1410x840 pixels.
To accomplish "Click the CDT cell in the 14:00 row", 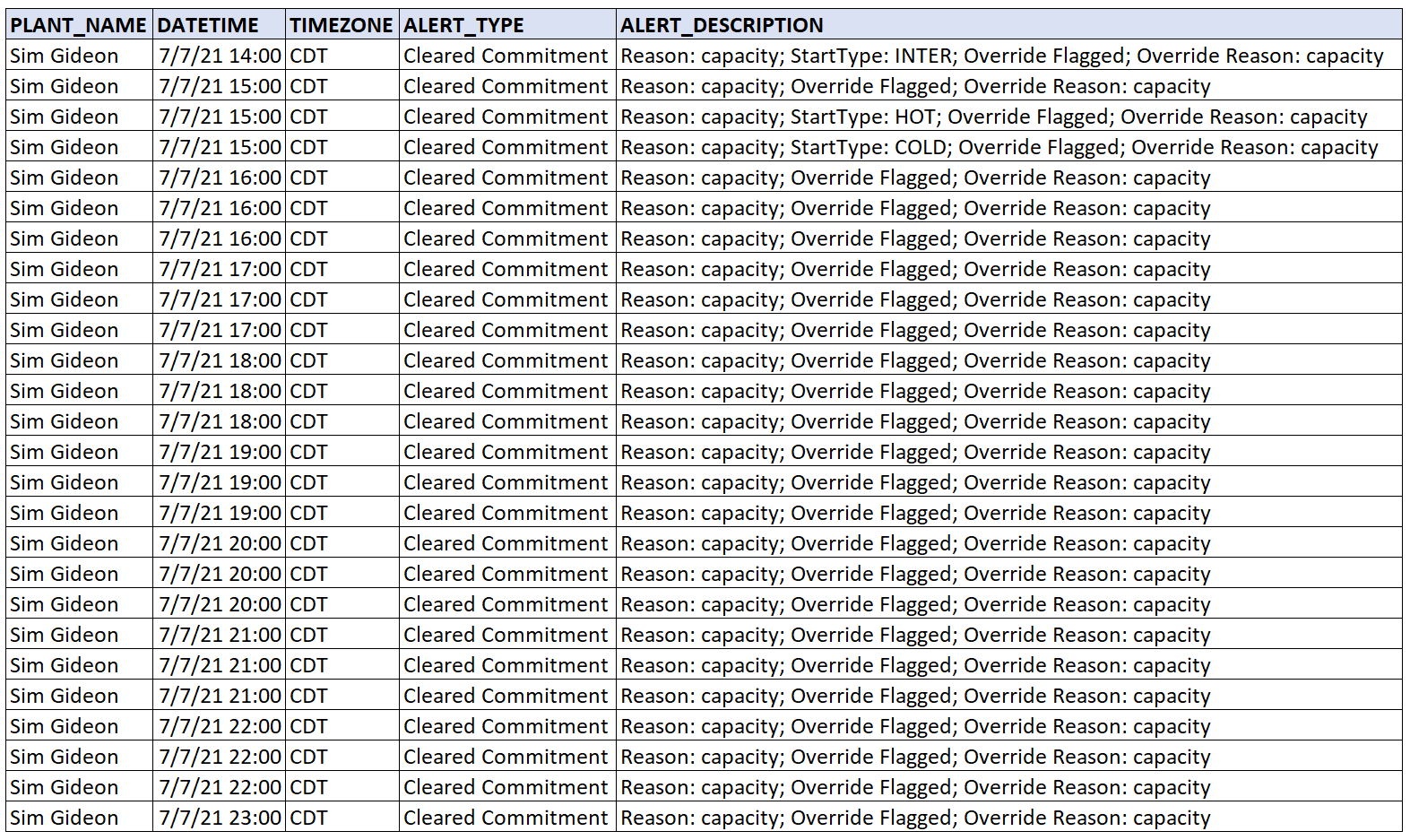I will click(309, 56).
